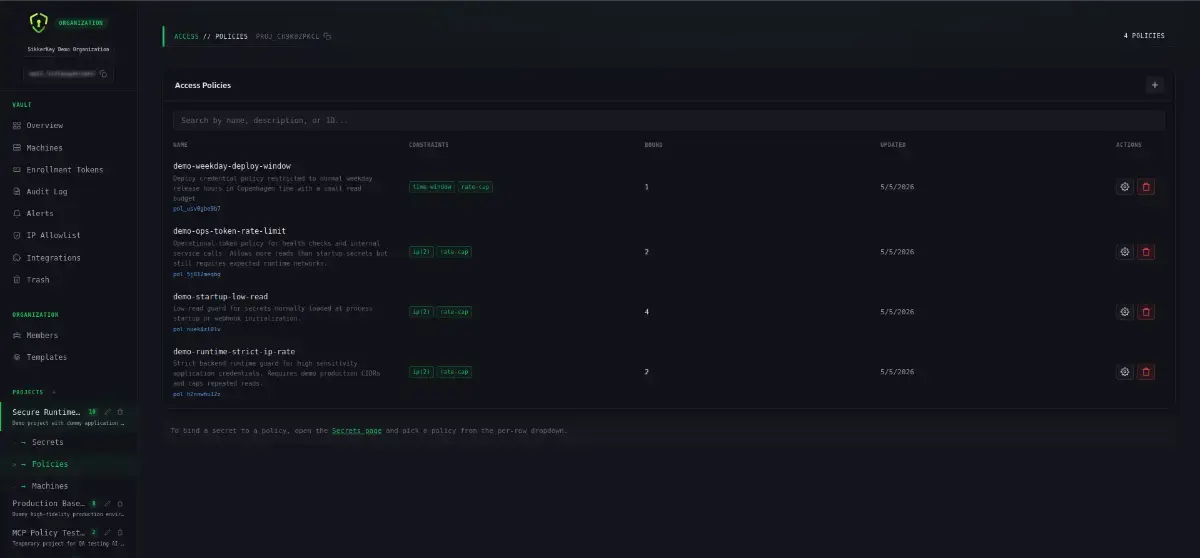
Task: Click the rate-cap tag on demo-weekday-deploy-window
Action: (x=475, y=187)
